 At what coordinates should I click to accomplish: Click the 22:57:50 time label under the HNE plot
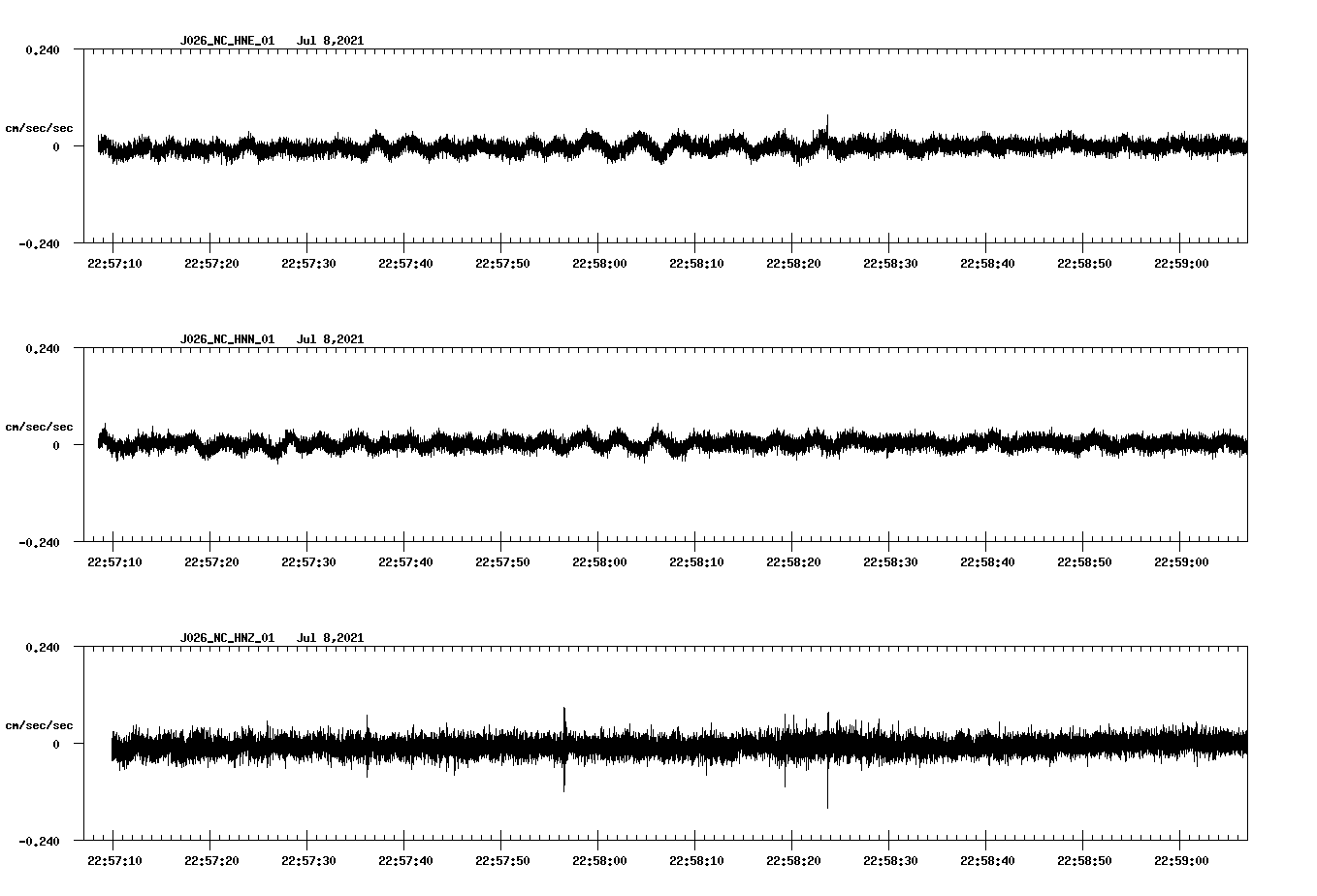coord(502,263)
